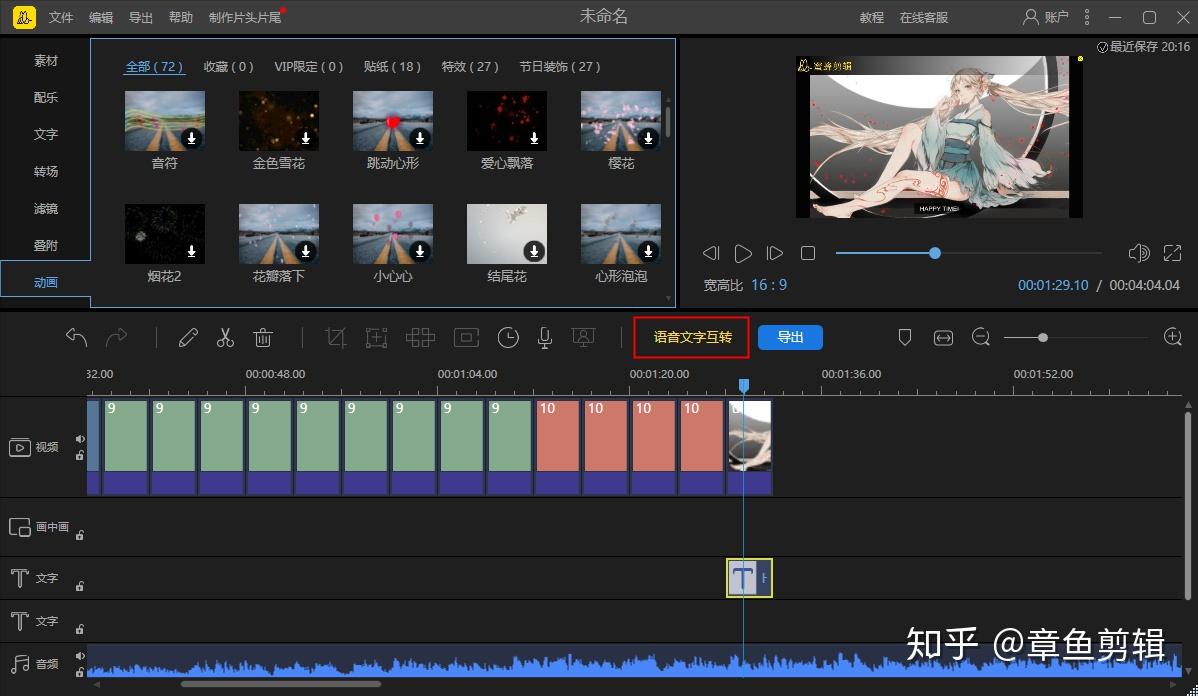Select the 节日装饰 (27) category
The width and height of the screenshot is (1198, 696).
(x=560, y=66)
